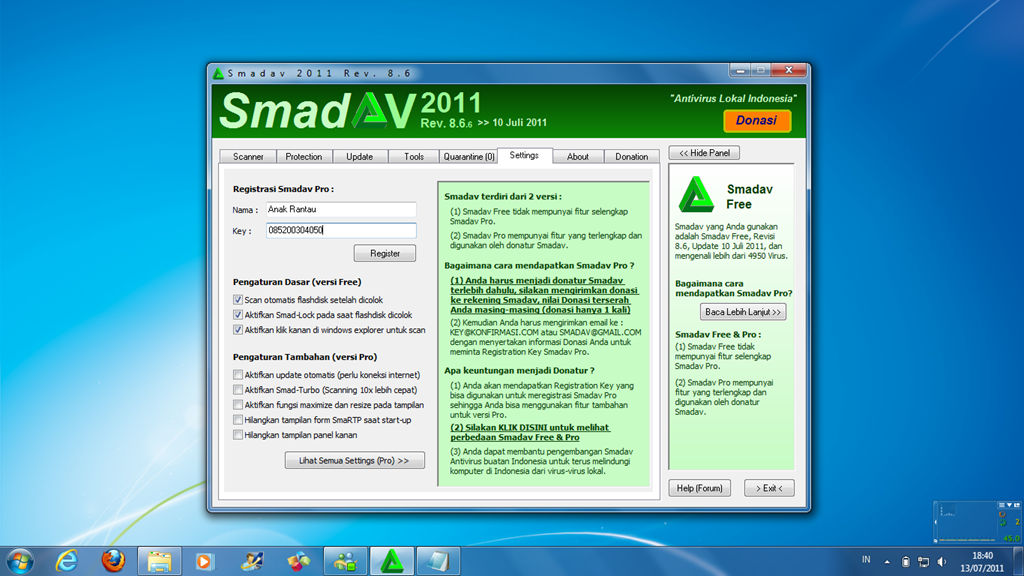Open the About tab

pos(577,157)
